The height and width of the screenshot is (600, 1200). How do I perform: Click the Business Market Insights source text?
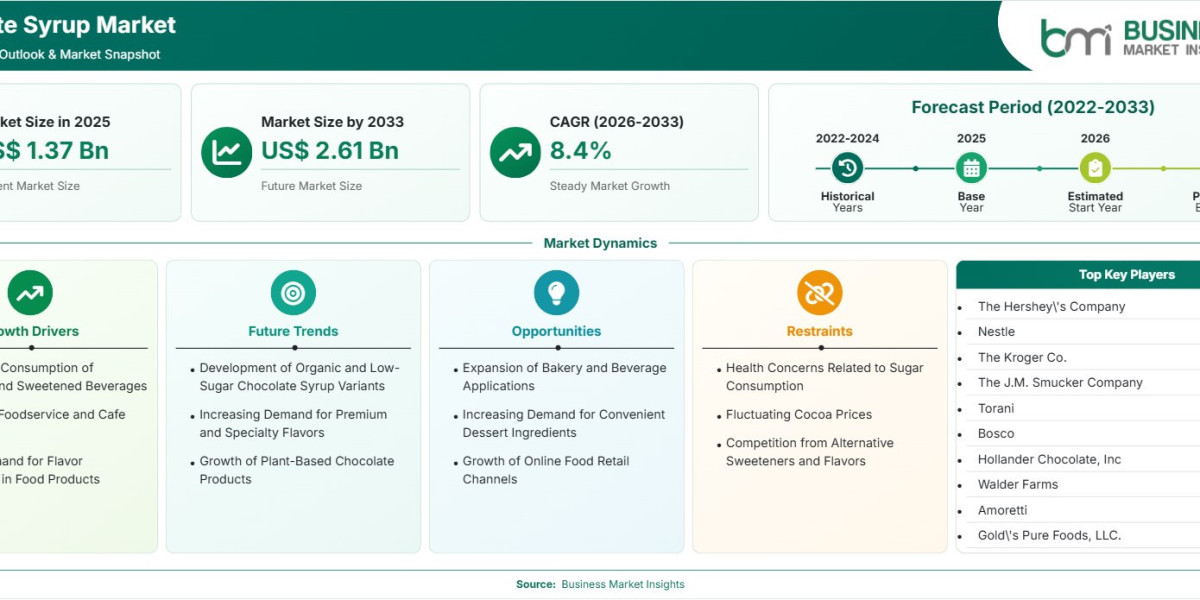623,584
